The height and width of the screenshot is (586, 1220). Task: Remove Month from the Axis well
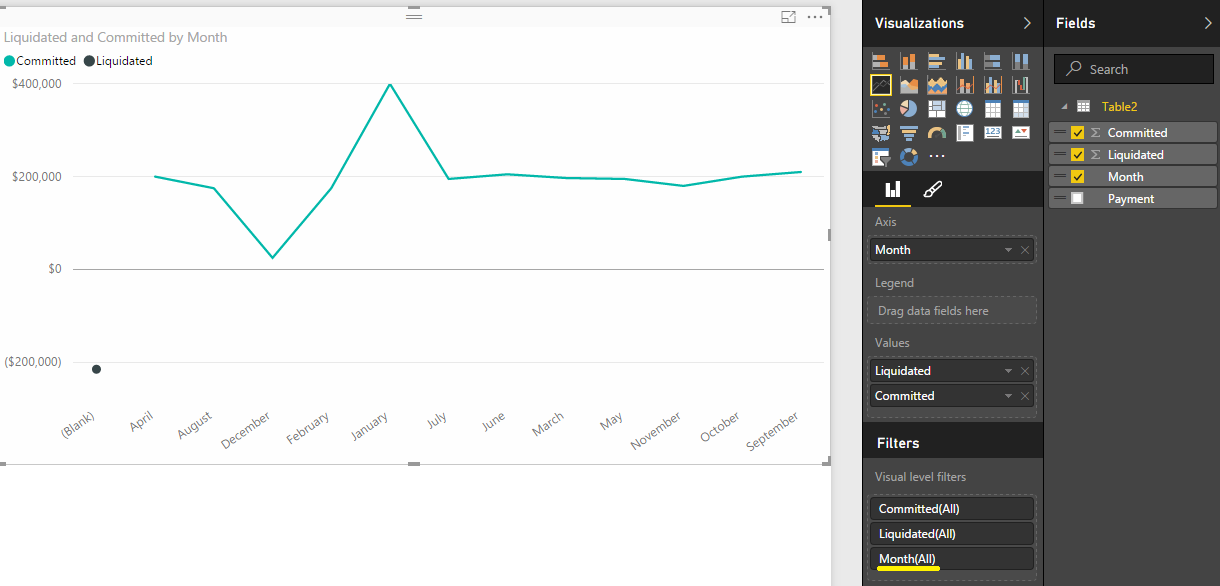click(x=1025, y=250)
